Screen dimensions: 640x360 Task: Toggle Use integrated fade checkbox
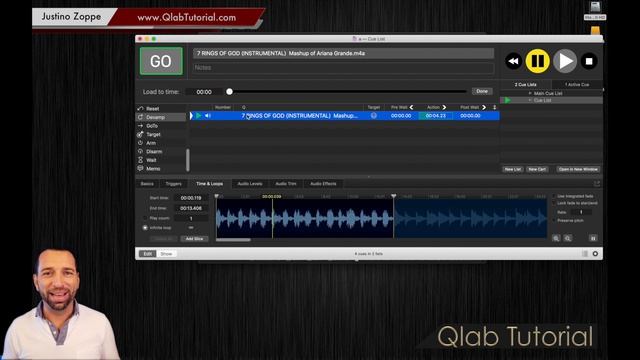tap(554, 196)
